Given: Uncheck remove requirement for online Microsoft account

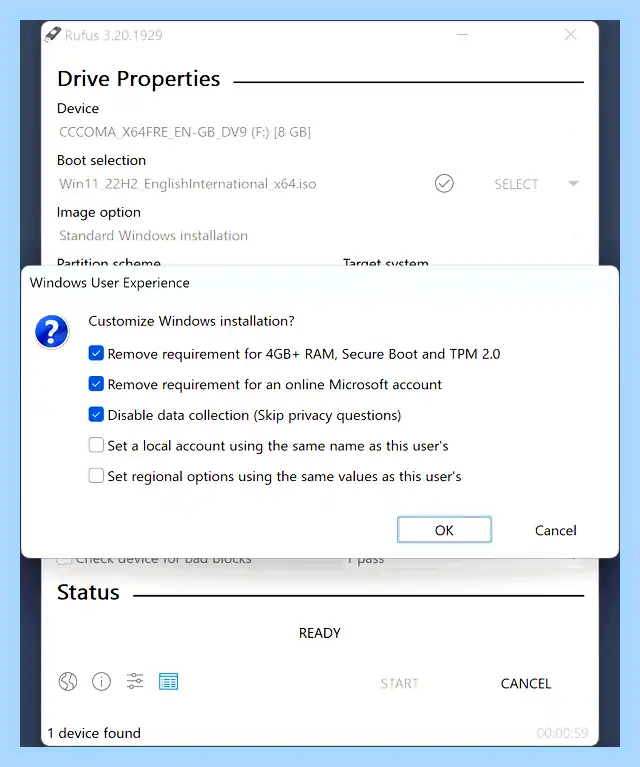Looking at the screenshot, I should point(96,384).
